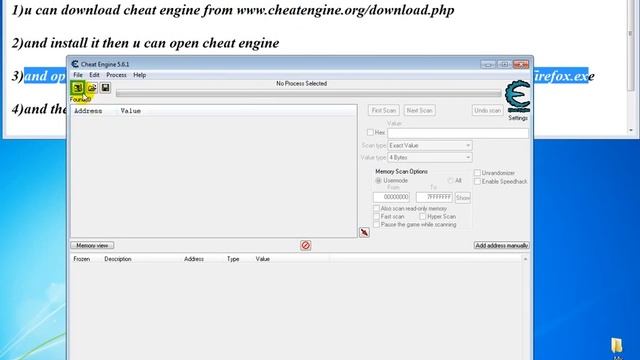Open Cheat Engine Settings logo
The width and height of the screenshot is (640, 360).
[518, 97]
